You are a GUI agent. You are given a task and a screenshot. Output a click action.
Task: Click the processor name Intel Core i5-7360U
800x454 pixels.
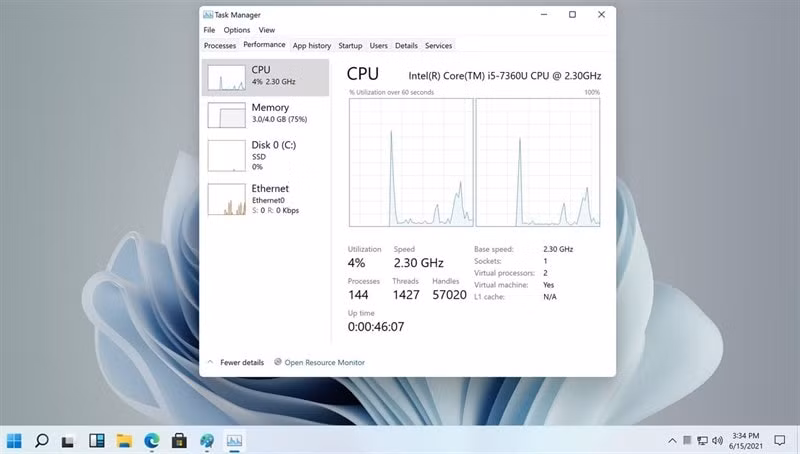pyautogui.click(x=505, y=76)
